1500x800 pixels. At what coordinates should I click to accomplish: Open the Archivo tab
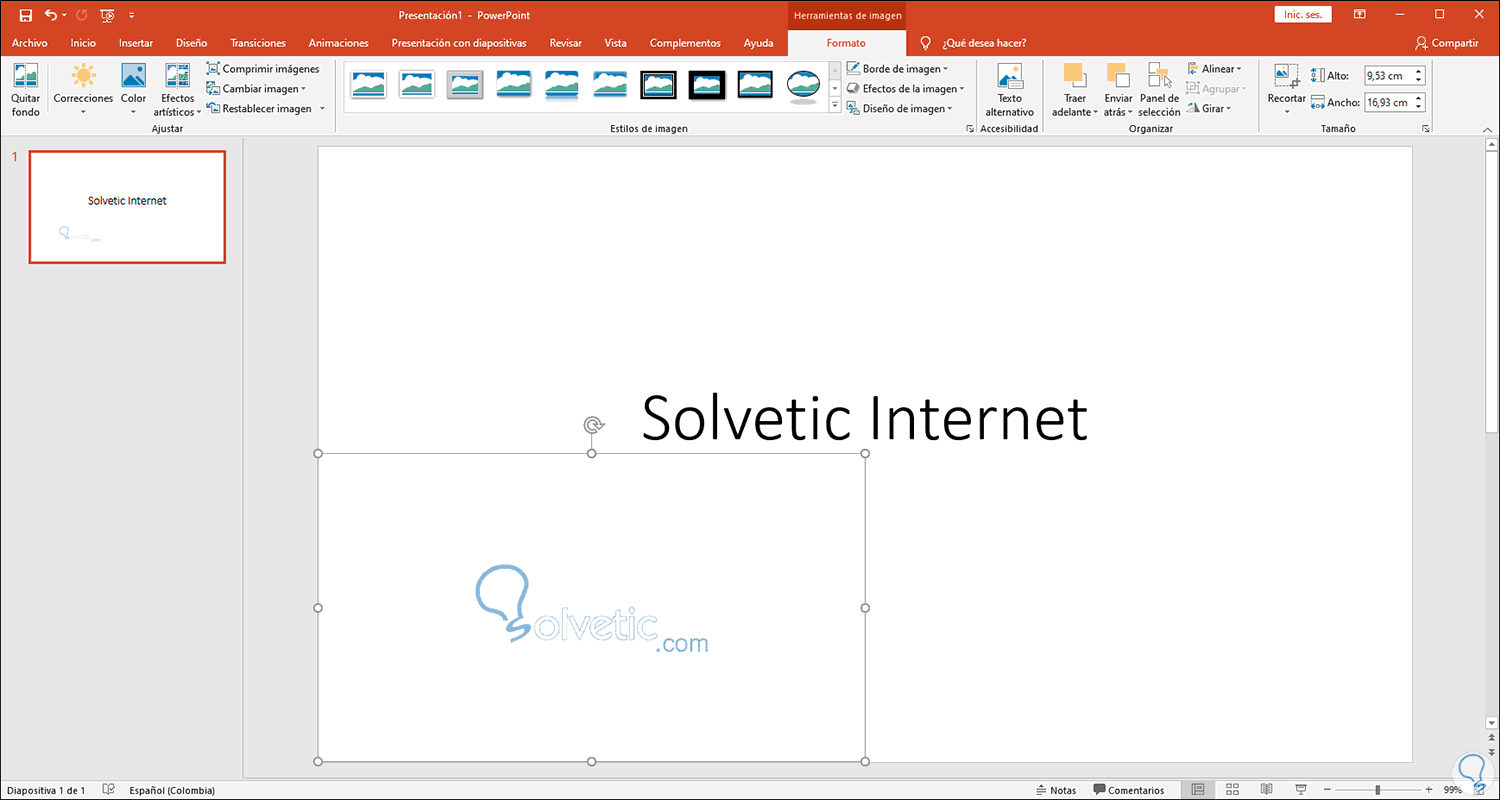(30, 43)
